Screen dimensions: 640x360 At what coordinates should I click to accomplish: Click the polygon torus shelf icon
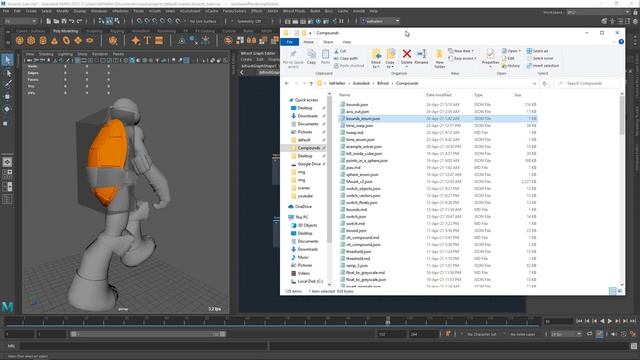(x=66, y=40)
